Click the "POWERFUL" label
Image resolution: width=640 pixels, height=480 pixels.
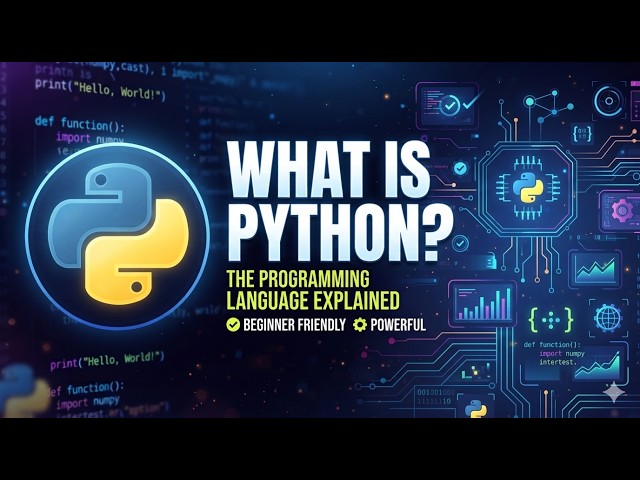(398, 325)
